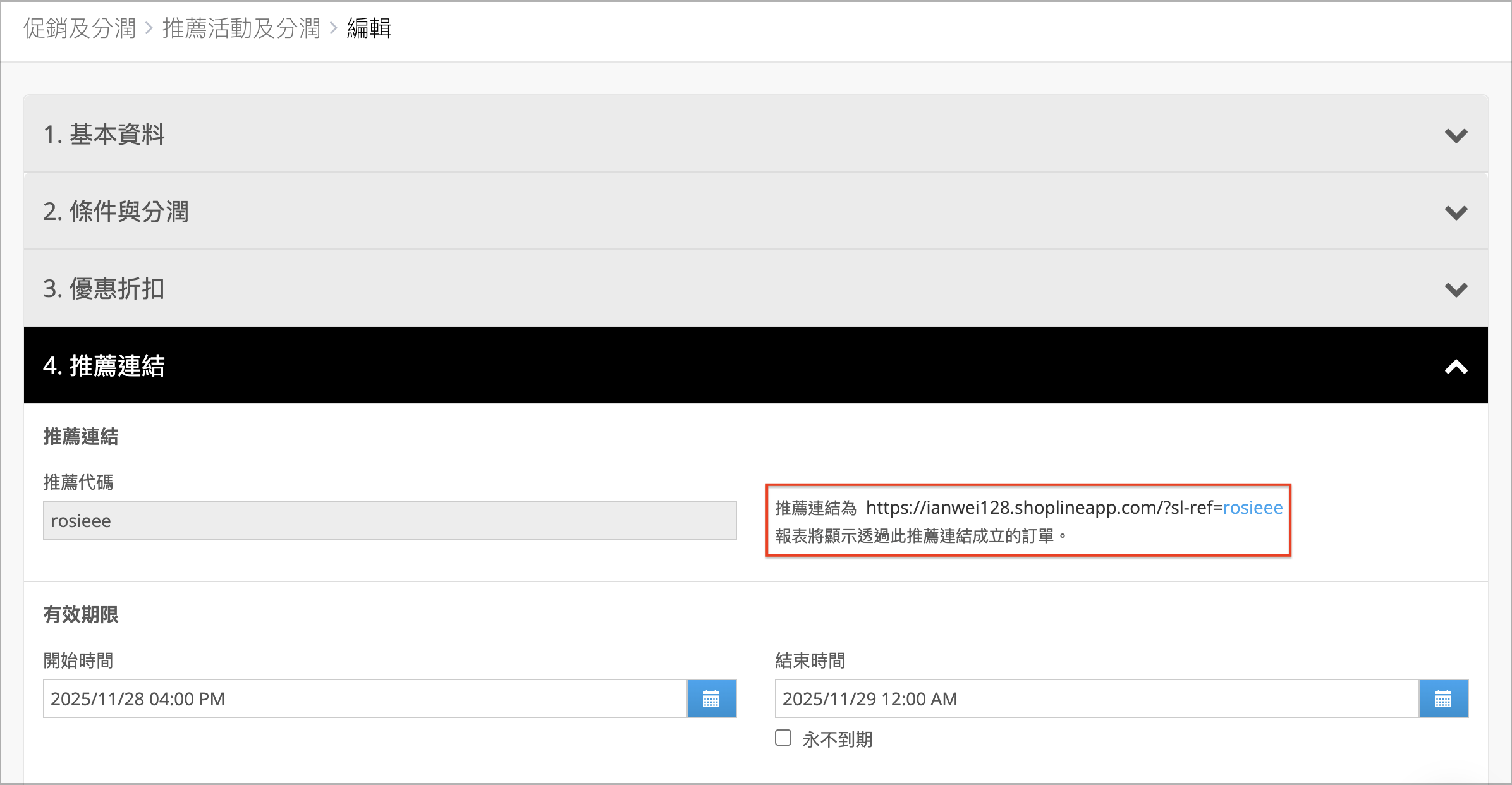Select the https://ianwei128.shoplineapp.com/?sl-ref= URL text
Image resolution: width=1512 pixels, height=785 pixels.
click(x=1044, y=508)
